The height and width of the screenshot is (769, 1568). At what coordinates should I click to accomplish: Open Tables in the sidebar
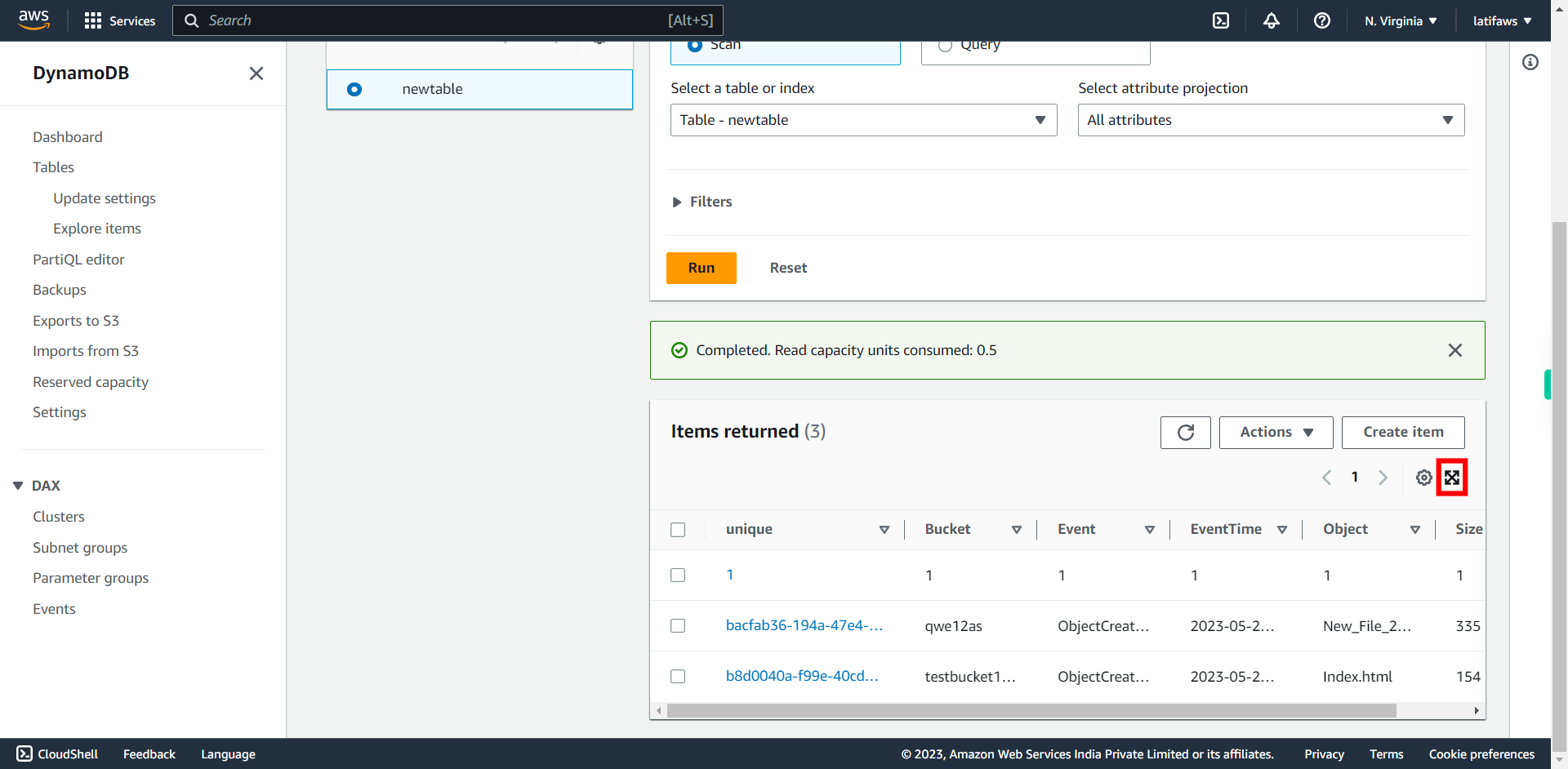(53, 167)
